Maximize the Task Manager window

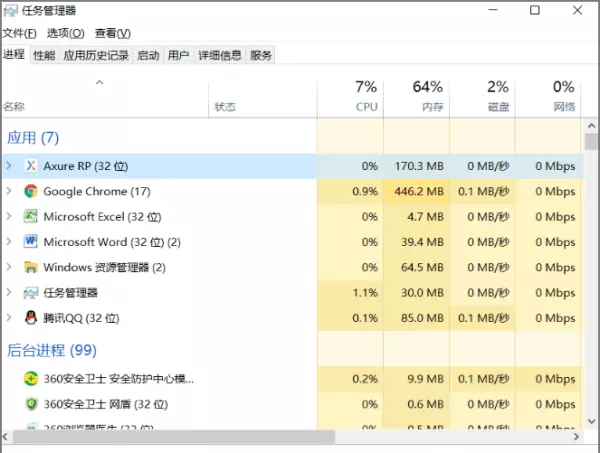coord(535,10)
